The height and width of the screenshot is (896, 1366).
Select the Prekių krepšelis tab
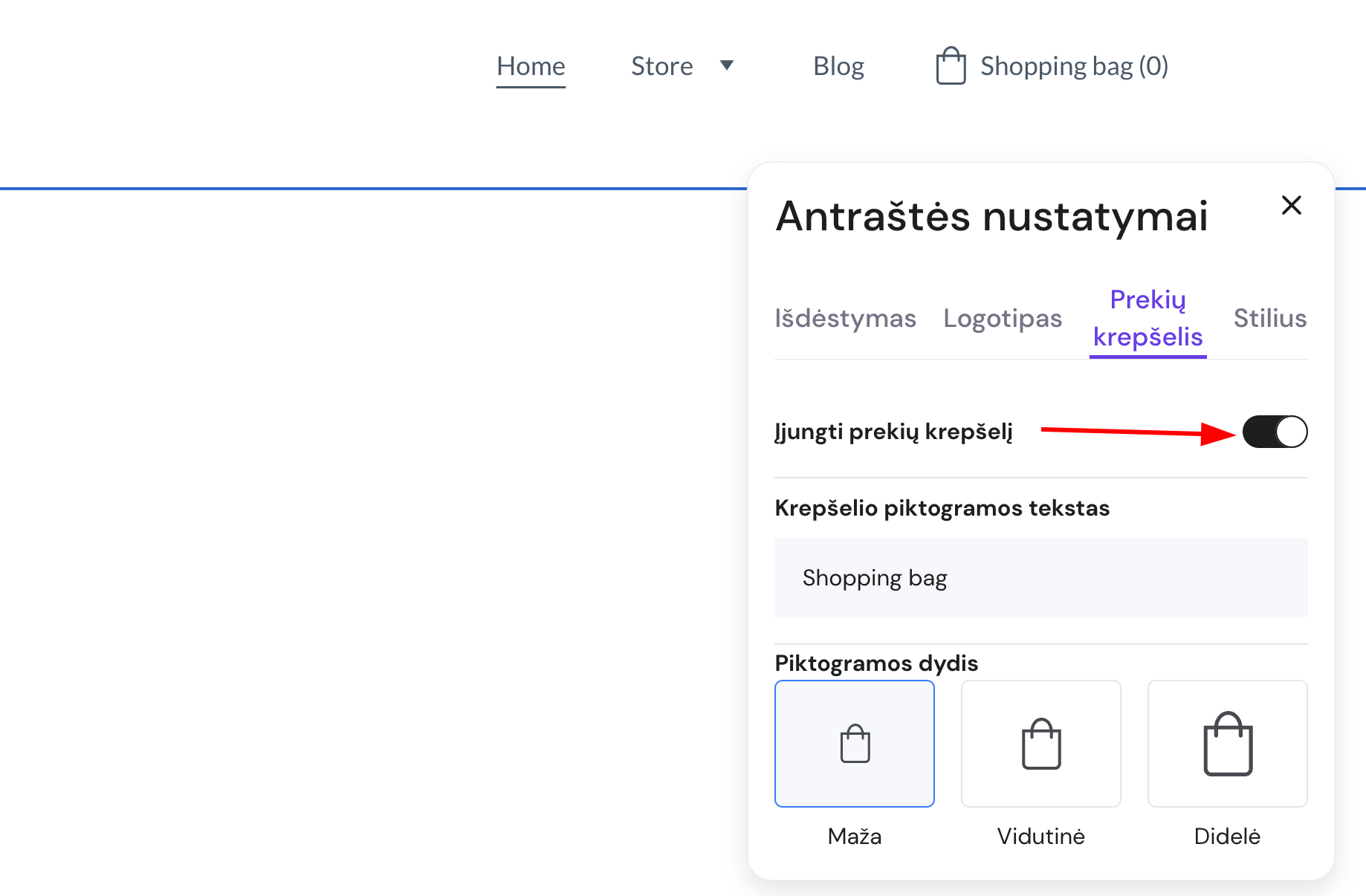[1147, 318]
